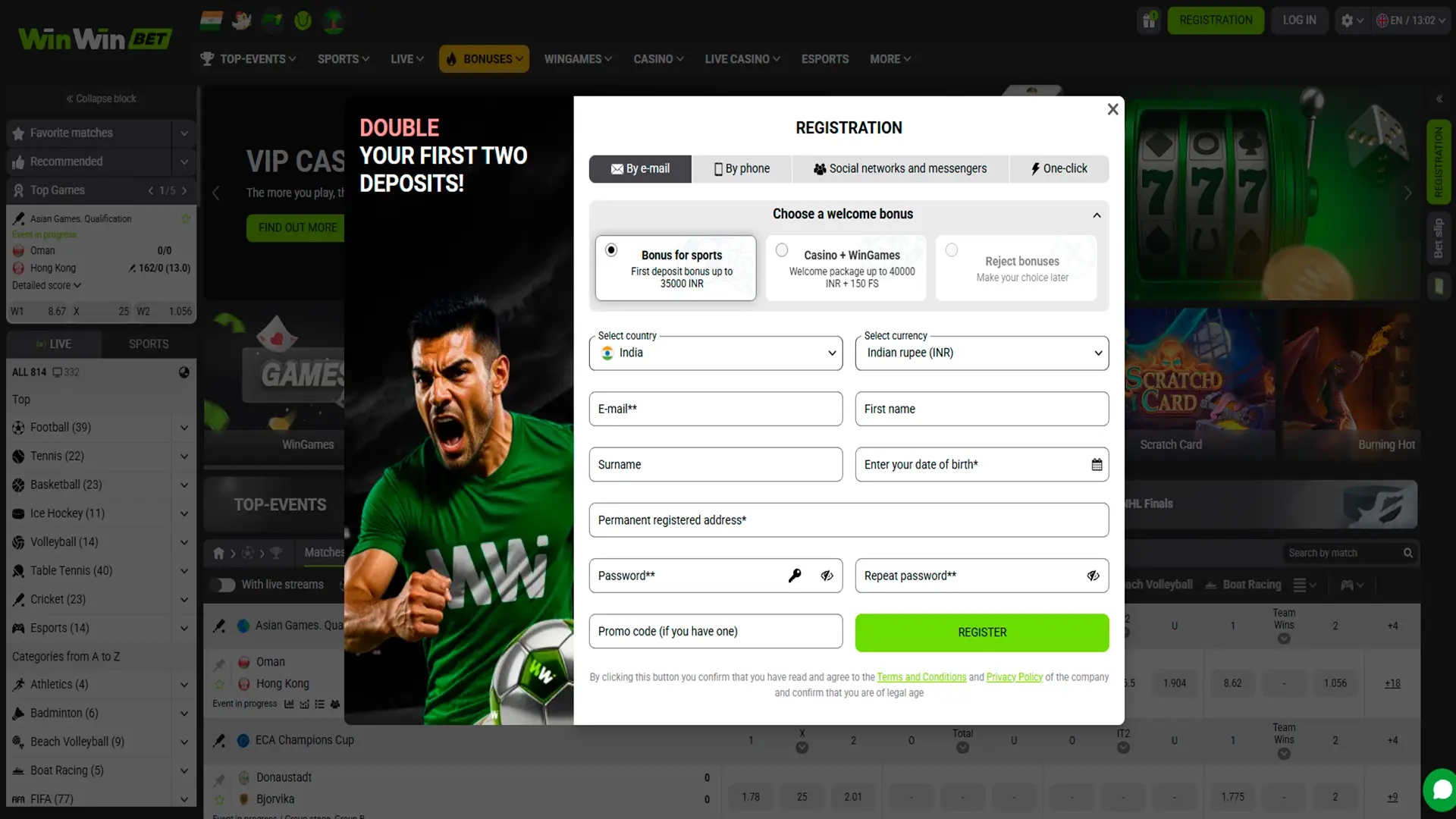The image size is (1456, 819).
Task: Click the gamepad icon in sports filter row
Action: click(x=1347, y=585)
